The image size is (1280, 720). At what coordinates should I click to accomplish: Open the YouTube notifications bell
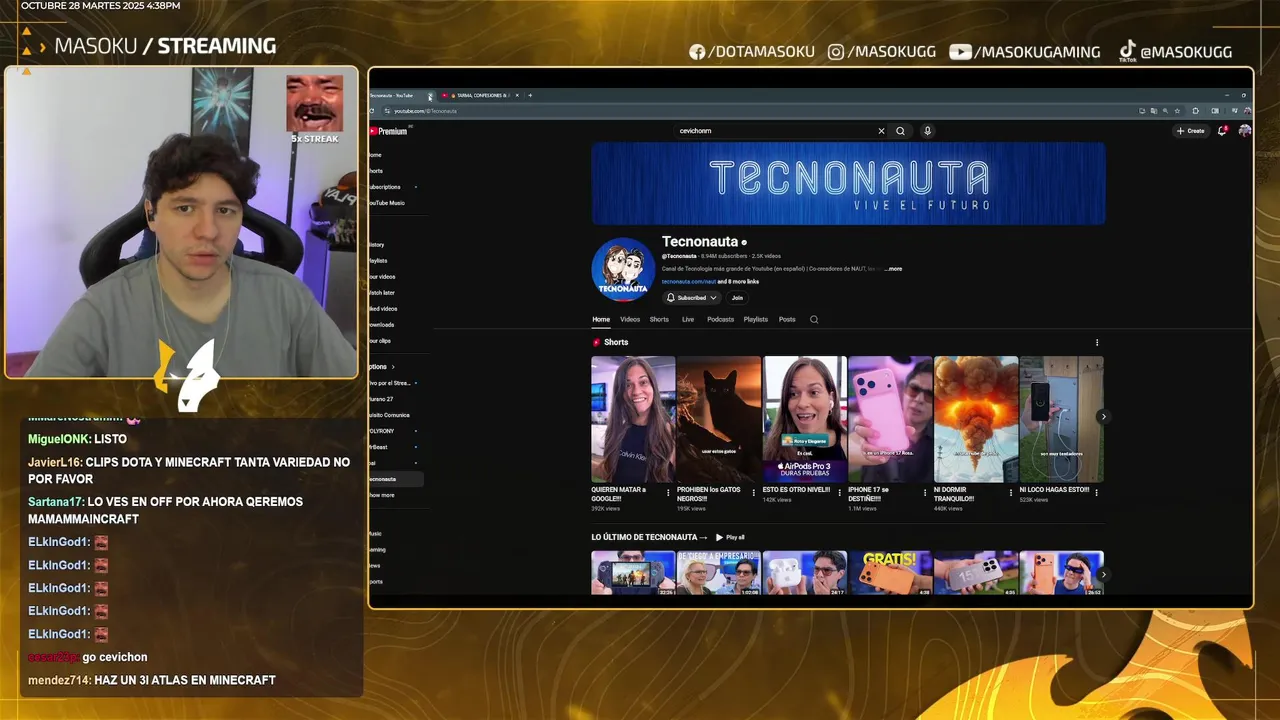click(1222, 131)
